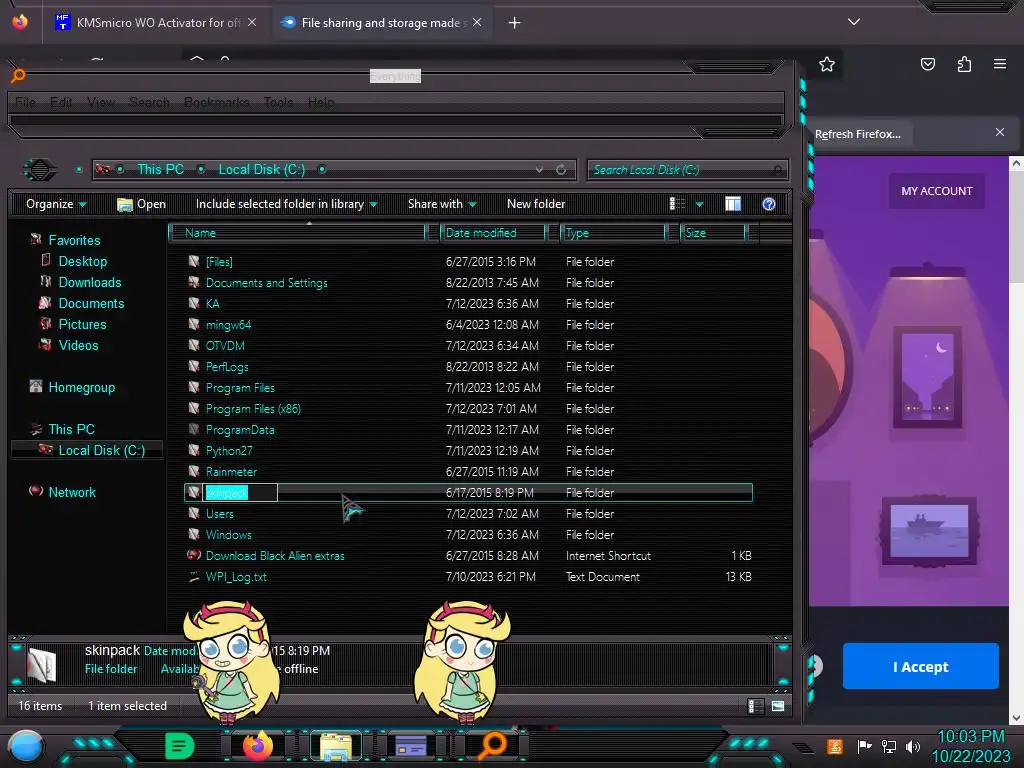Click the Firefox bookmark star icon

pos(827,64)
